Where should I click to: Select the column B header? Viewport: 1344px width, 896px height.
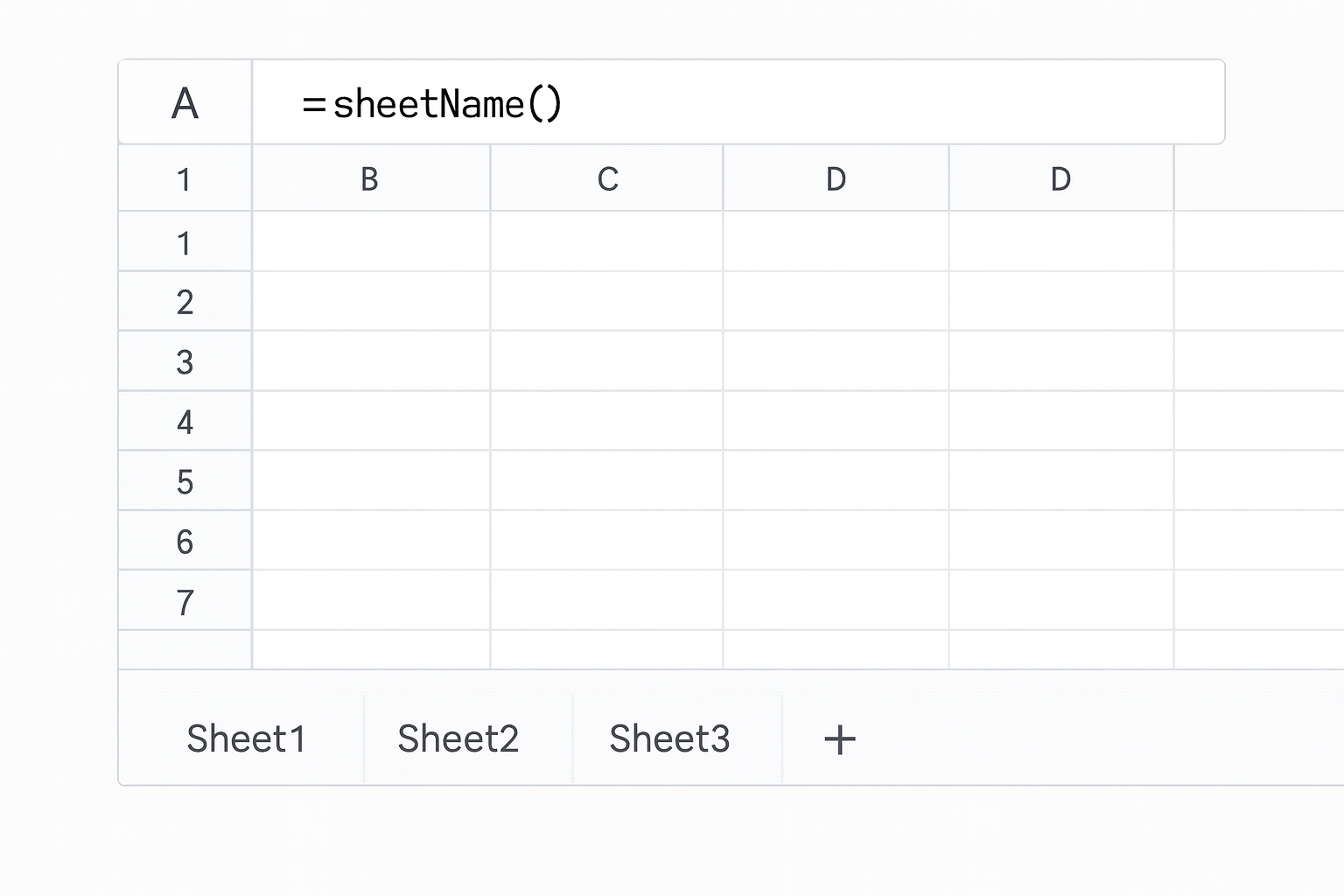click(x=370, y=179)
